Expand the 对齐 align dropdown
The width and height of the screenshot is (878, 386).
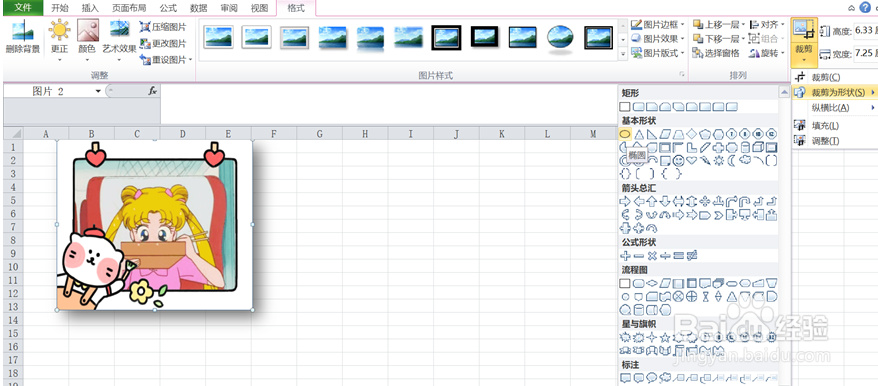tap(782, 25)
